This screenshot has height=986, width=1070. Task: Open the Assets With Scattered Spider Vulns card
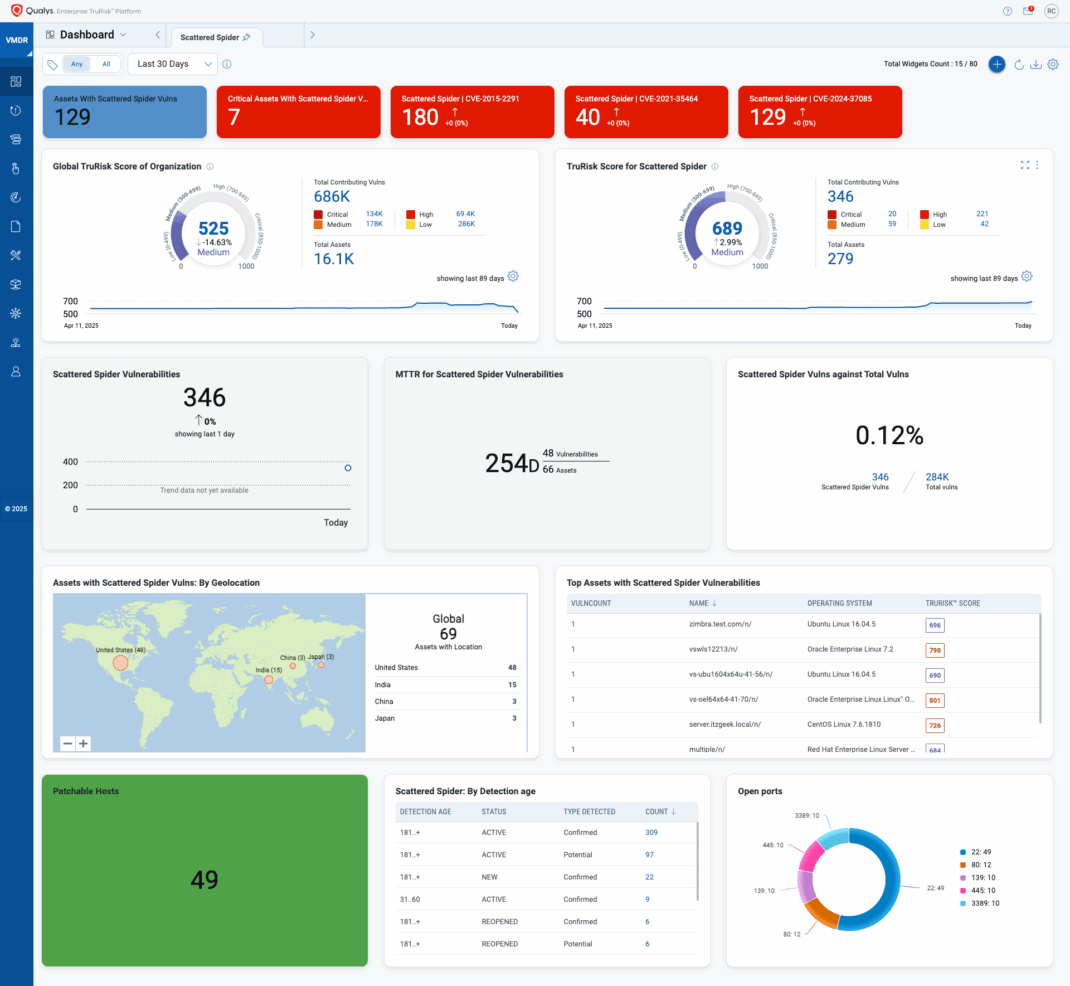125,112
